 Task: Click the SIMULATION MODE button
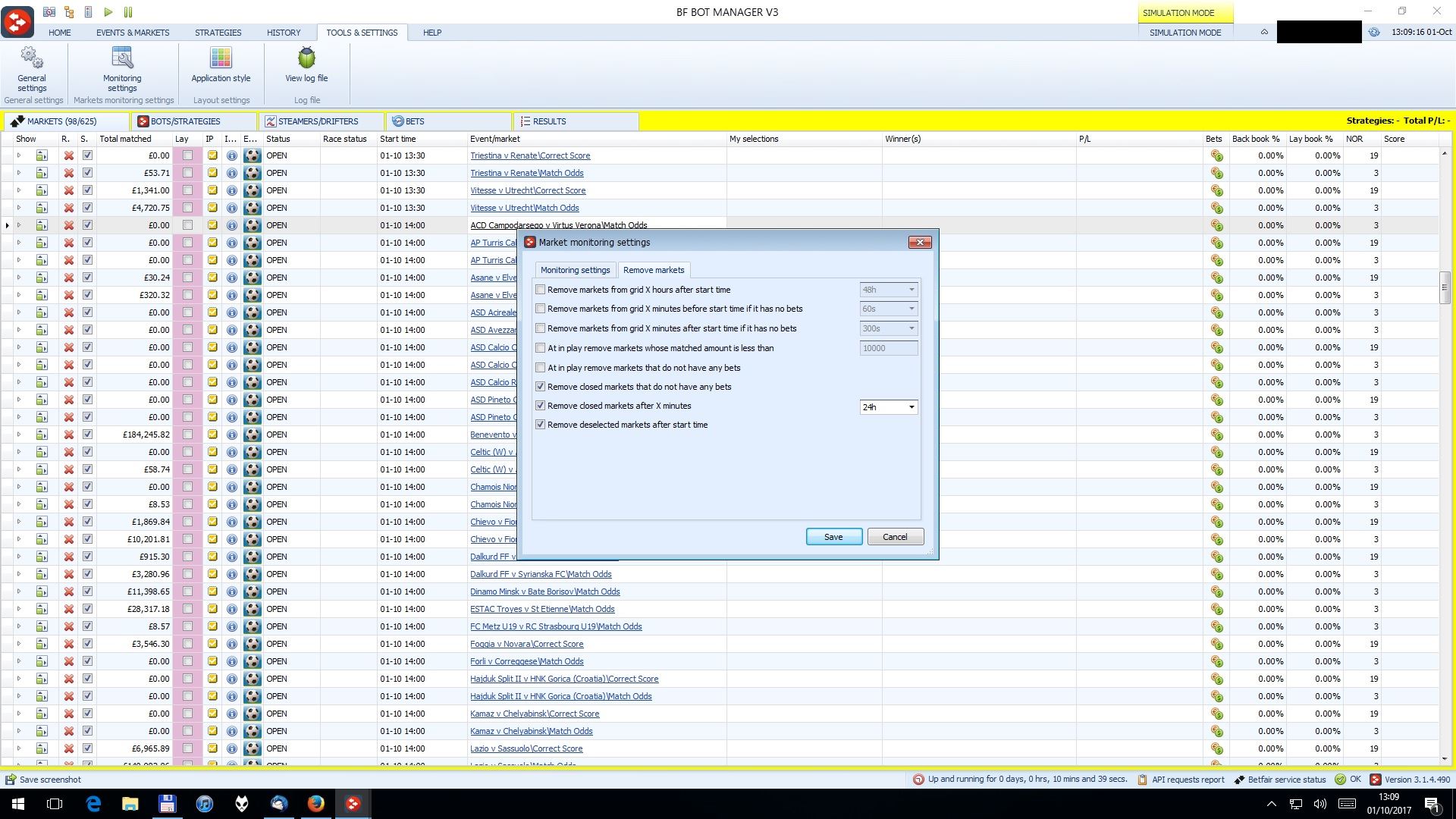[1185, 33]
